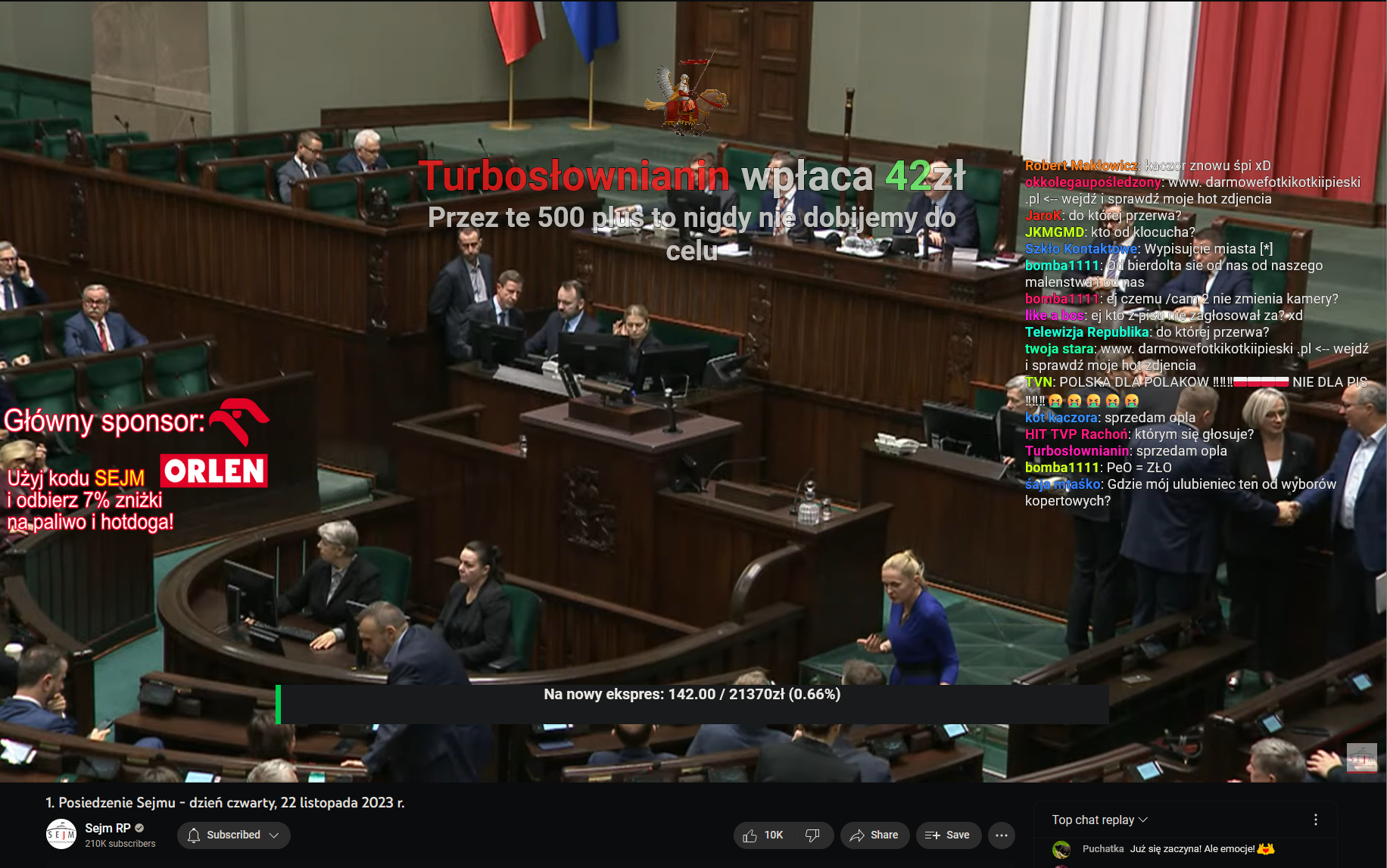Open the Subscribed chevron dropdown
This screenshot has width=1387, height=868.
point(274,835)
